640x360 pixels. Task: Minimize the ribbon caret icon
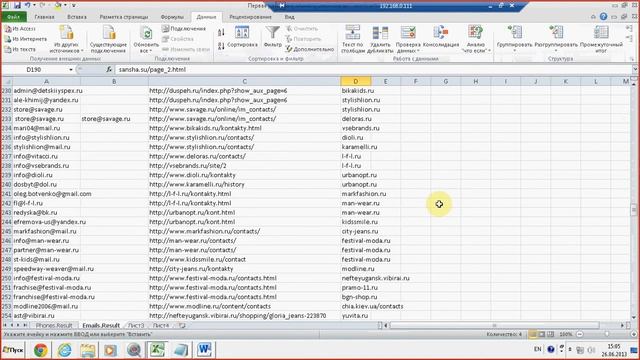593,17
